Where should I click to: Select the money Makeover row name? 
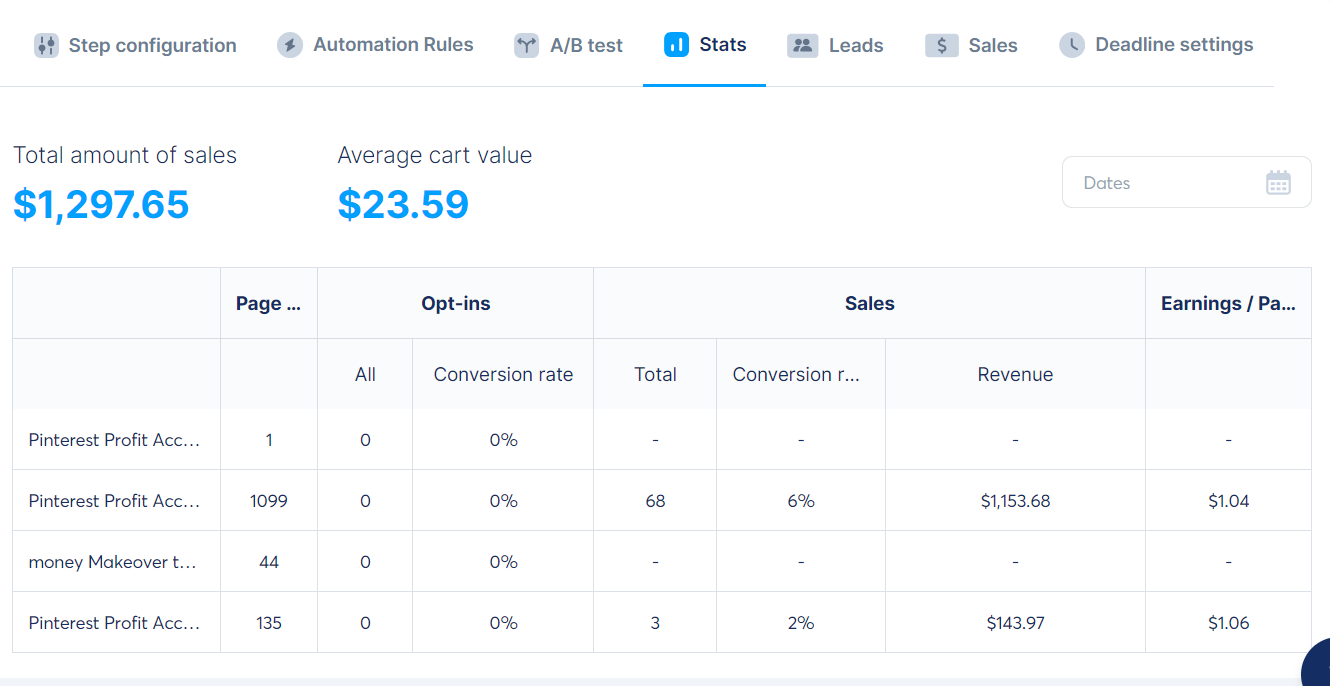[112, 562]
